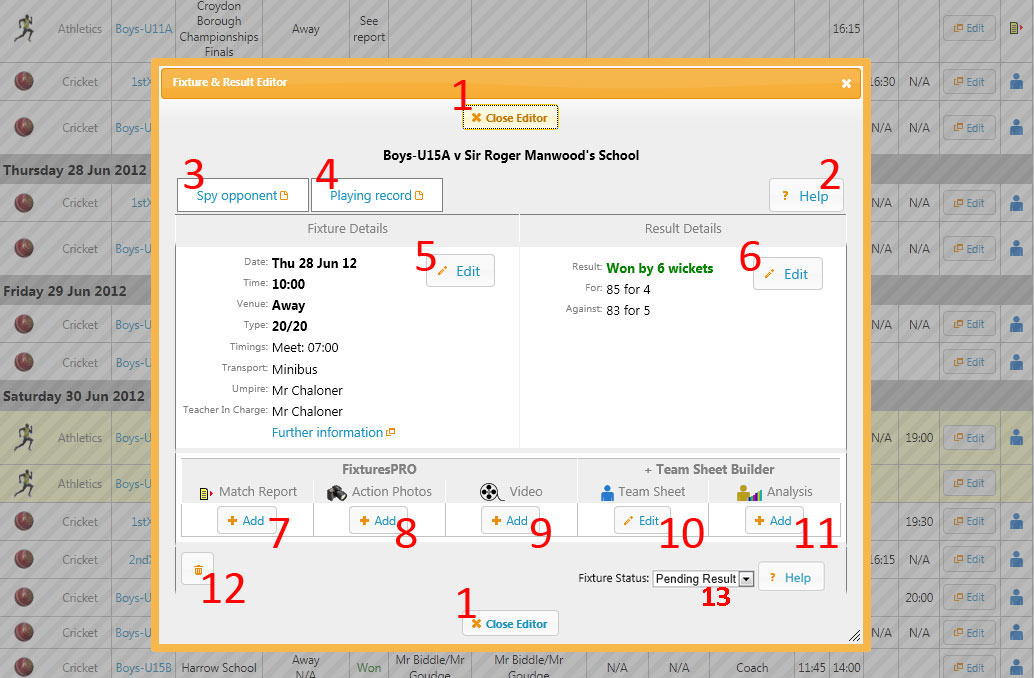Click Boys-U15B link in Harrow School row

pos(143,667)
